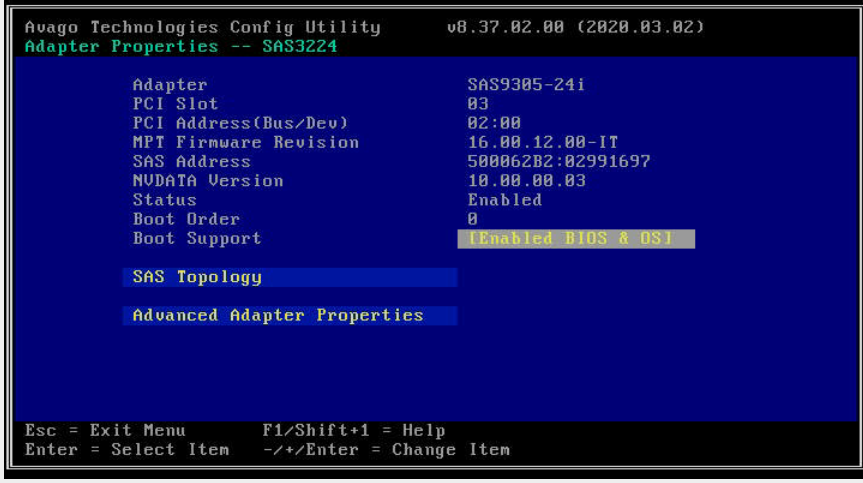Click the Status label
Viewport: 863px width, 483px height.
[165, 200]
